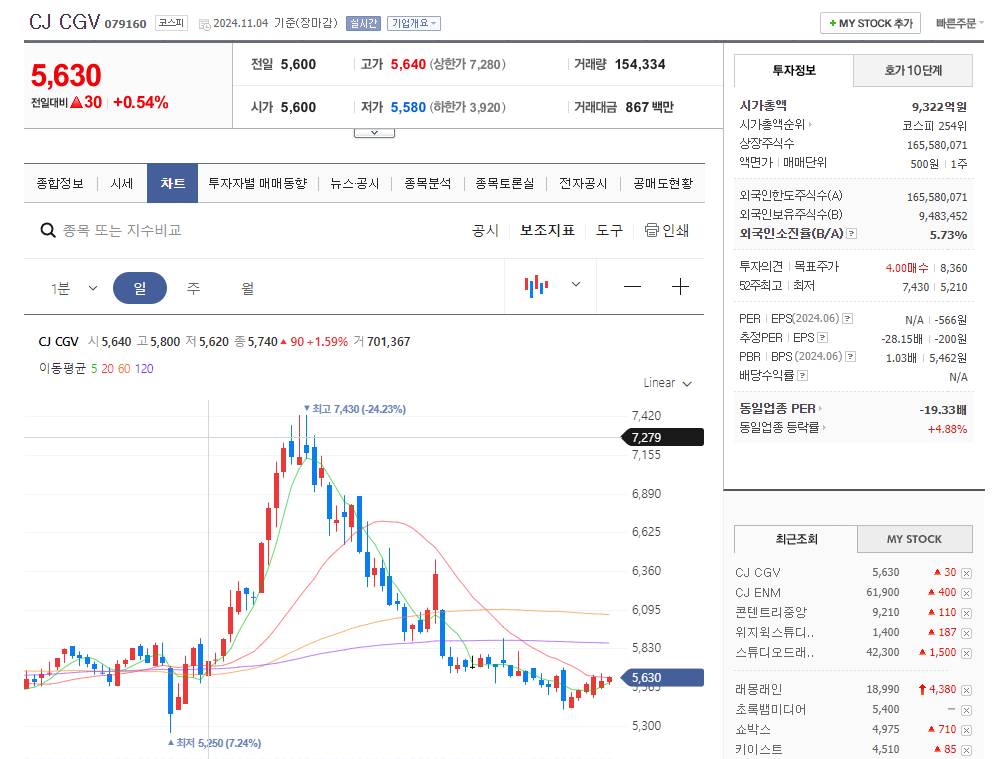Remove 콘텐트리중앙 from recent list

[x=966, y=613]
